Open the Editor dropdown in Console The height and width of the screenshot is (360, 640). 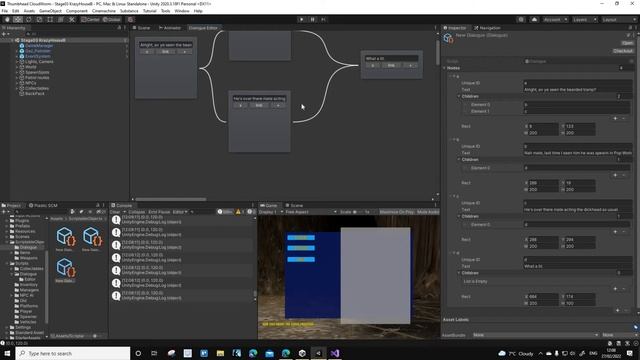(180, 212)
